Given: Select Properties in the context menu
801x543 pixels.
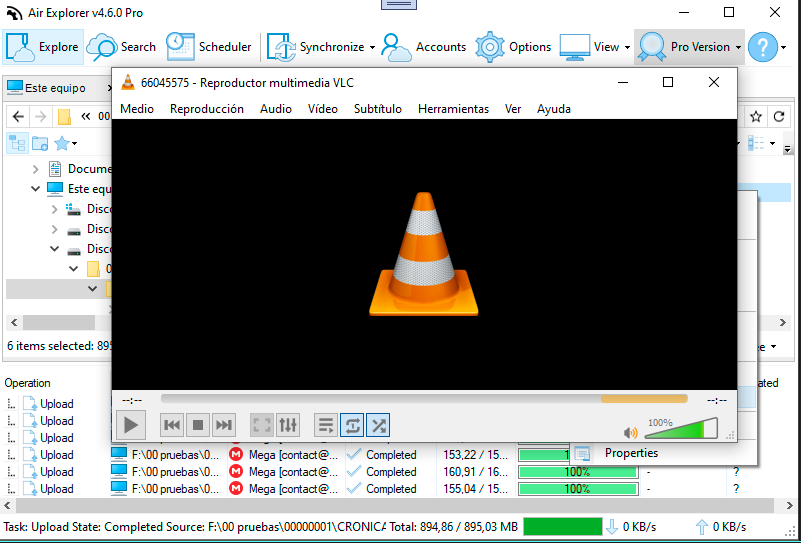Looking at the screenshot, I should tap(631, 453).
